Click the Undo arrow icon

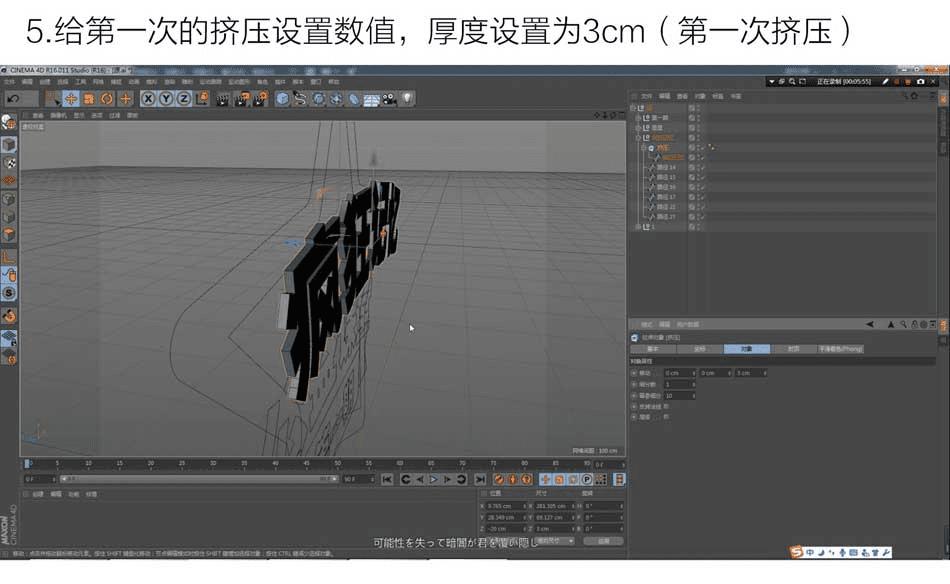coord(13,98)
